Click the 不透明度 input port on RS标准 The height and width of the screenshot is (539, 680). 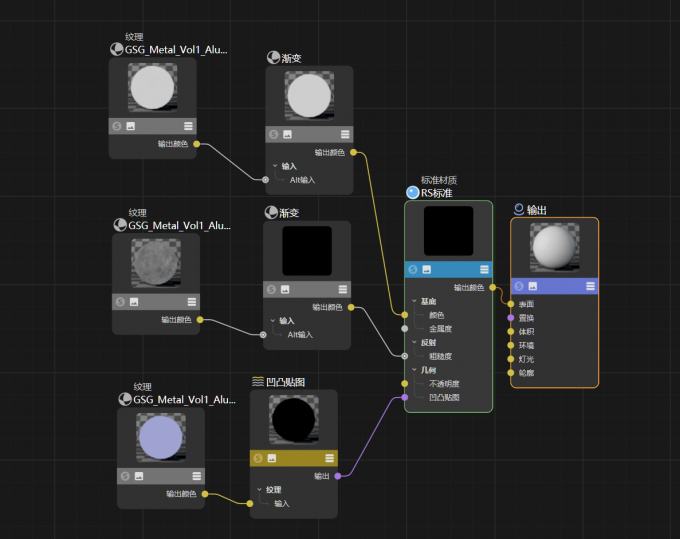[405, 383]
